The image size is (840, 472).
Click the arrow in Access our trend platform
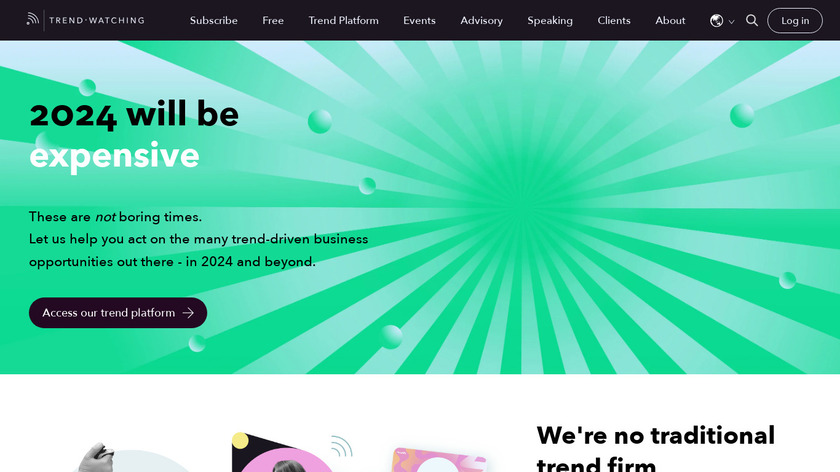[188, 313]
